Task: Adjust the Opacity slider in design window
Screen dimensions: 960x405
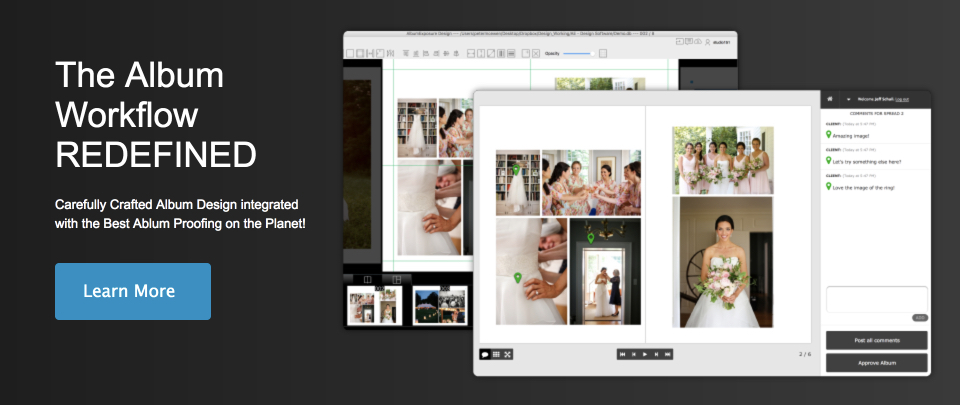Action: (x=579, y=53)
